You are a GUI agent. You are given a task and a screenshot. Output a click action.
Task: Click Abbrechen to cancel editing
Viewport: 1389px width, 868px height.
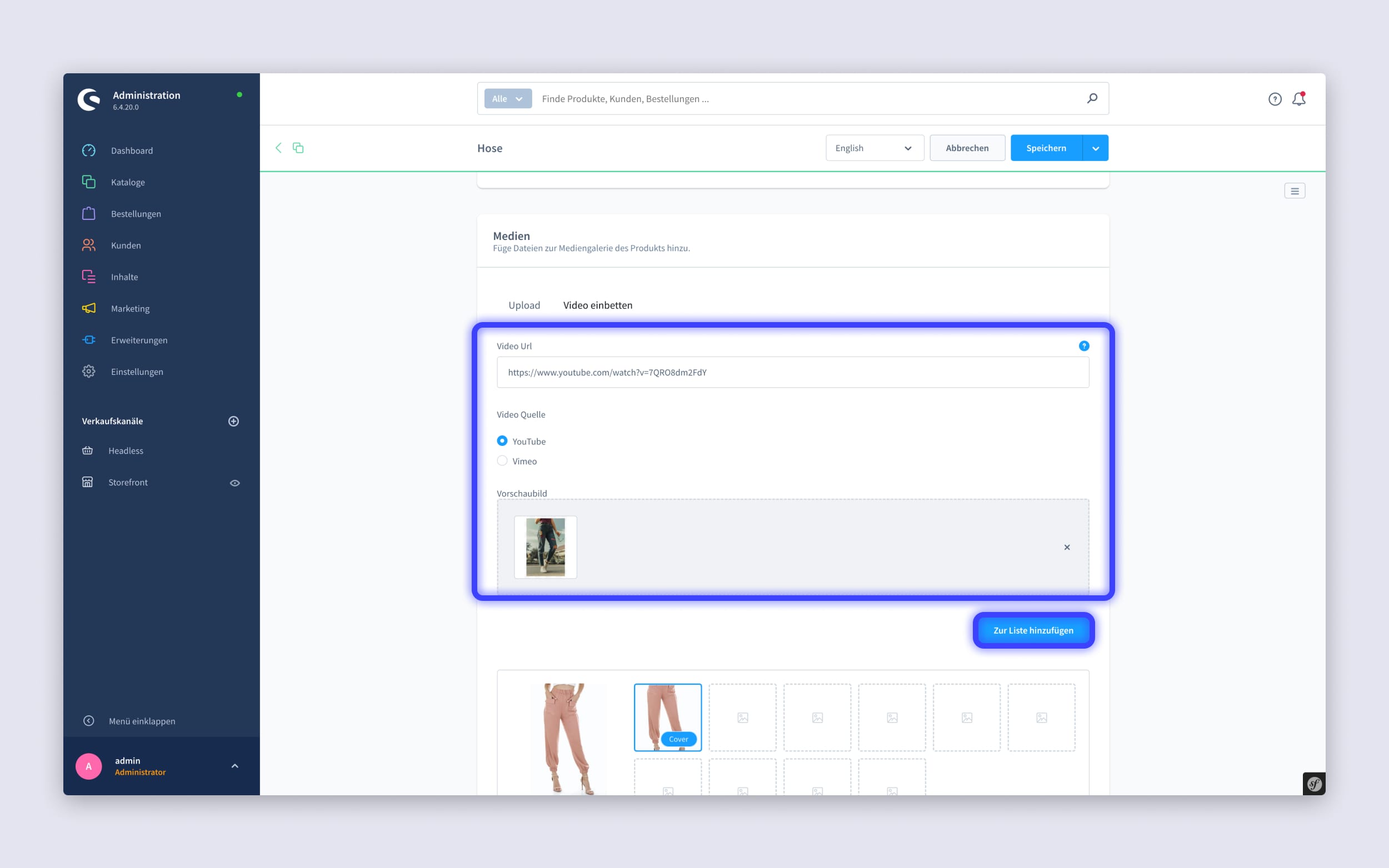coord(967,148)
